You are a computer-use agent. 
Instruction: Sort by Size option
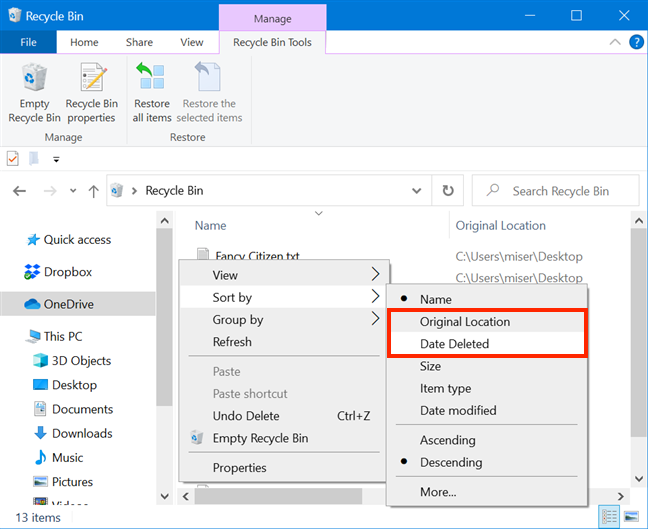pos(487,366)
